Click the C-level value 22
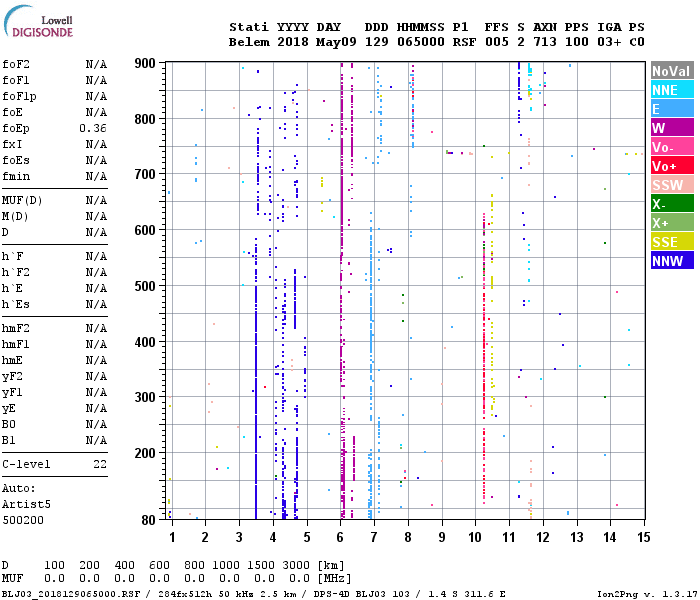The height and width of the screenshot is (600, 700). (100, 464)
